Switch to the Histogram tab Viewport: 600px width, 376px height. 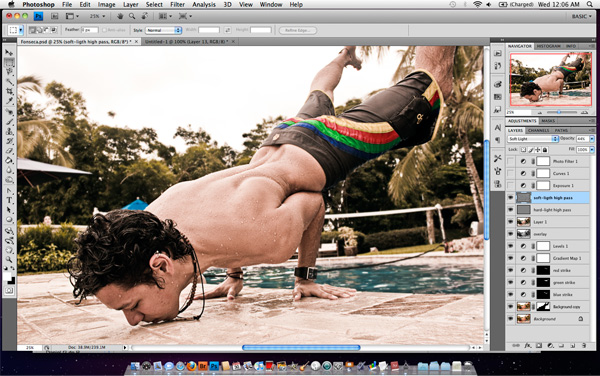pos(549,46)
